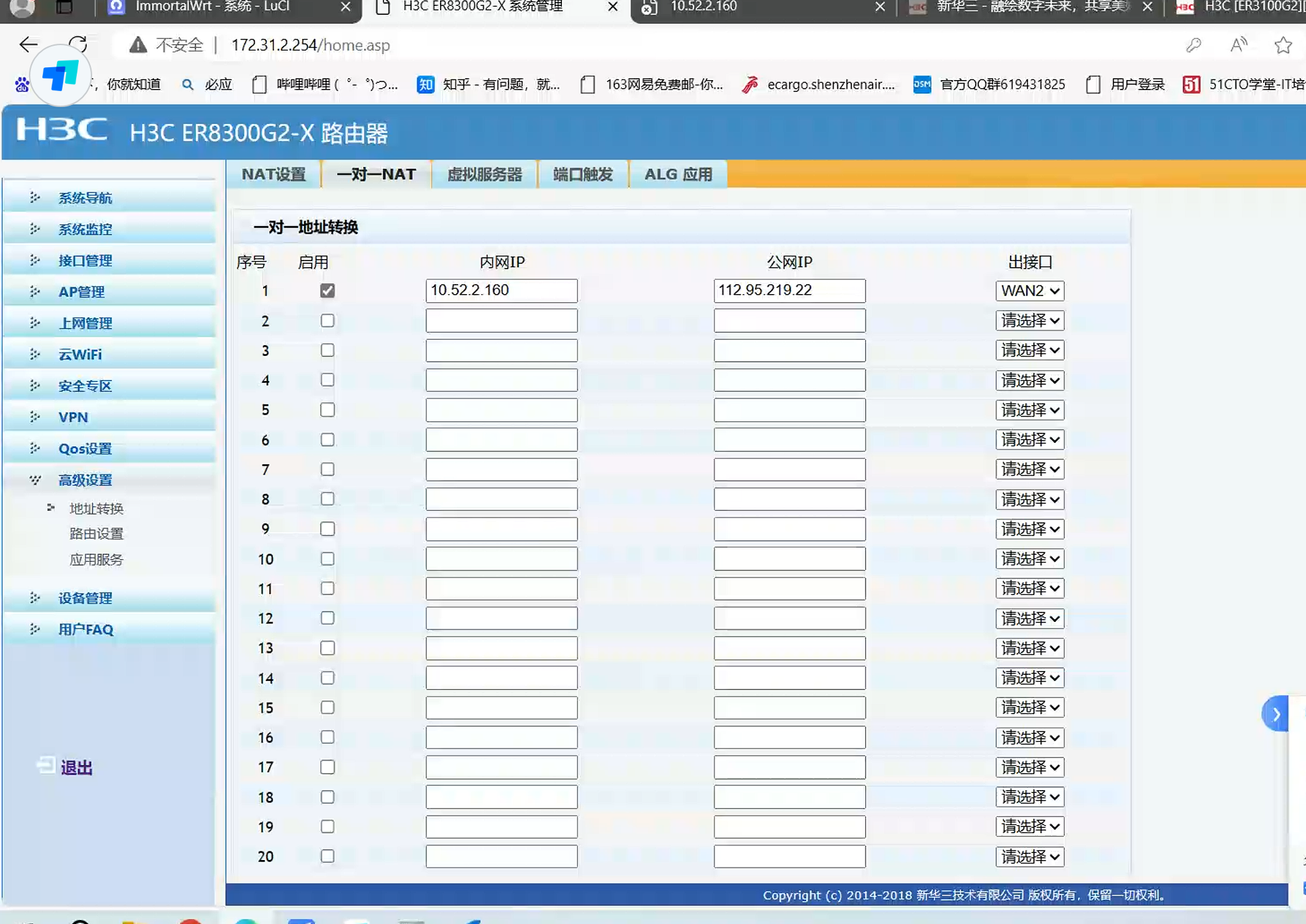Uncheck the enable box for row 1
1306x924 pixels.
tap(327, 291)
